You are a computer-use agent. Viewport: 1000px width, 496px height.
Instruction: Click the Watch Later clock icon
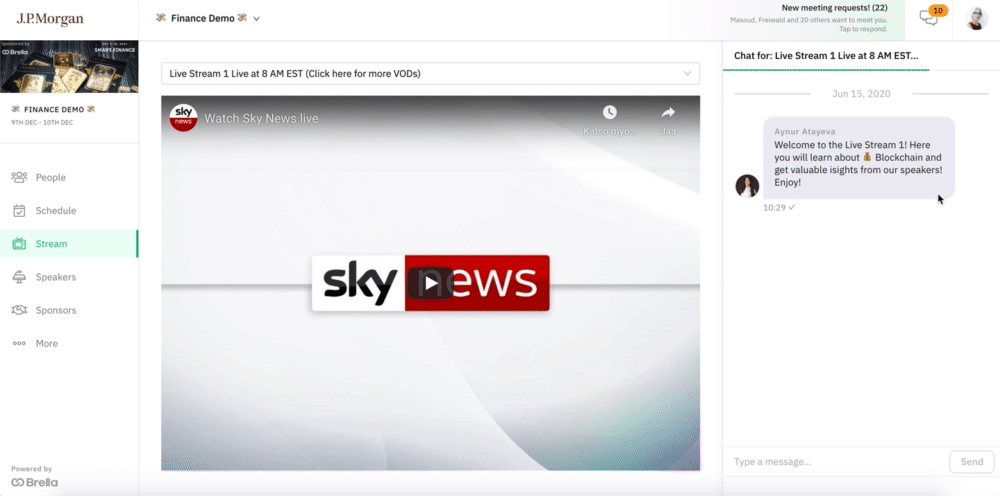[x=610, y=112]
